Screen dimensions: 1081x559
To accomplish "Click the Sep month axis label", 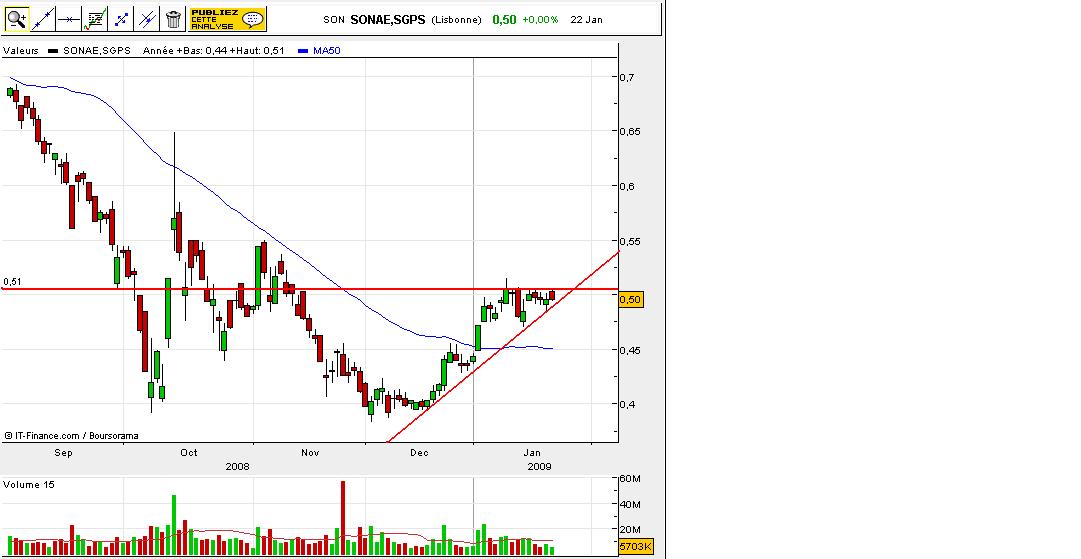I will [x=63, y=453].
